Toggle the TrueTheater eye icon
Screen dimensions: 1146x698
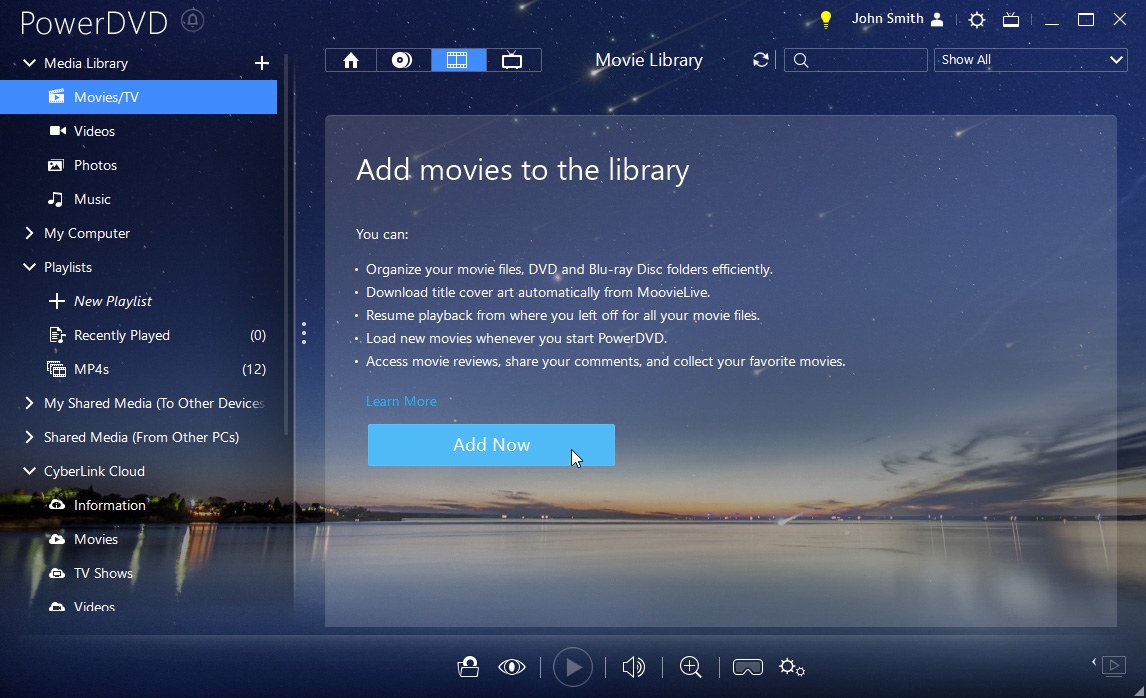tap(512, 667)
